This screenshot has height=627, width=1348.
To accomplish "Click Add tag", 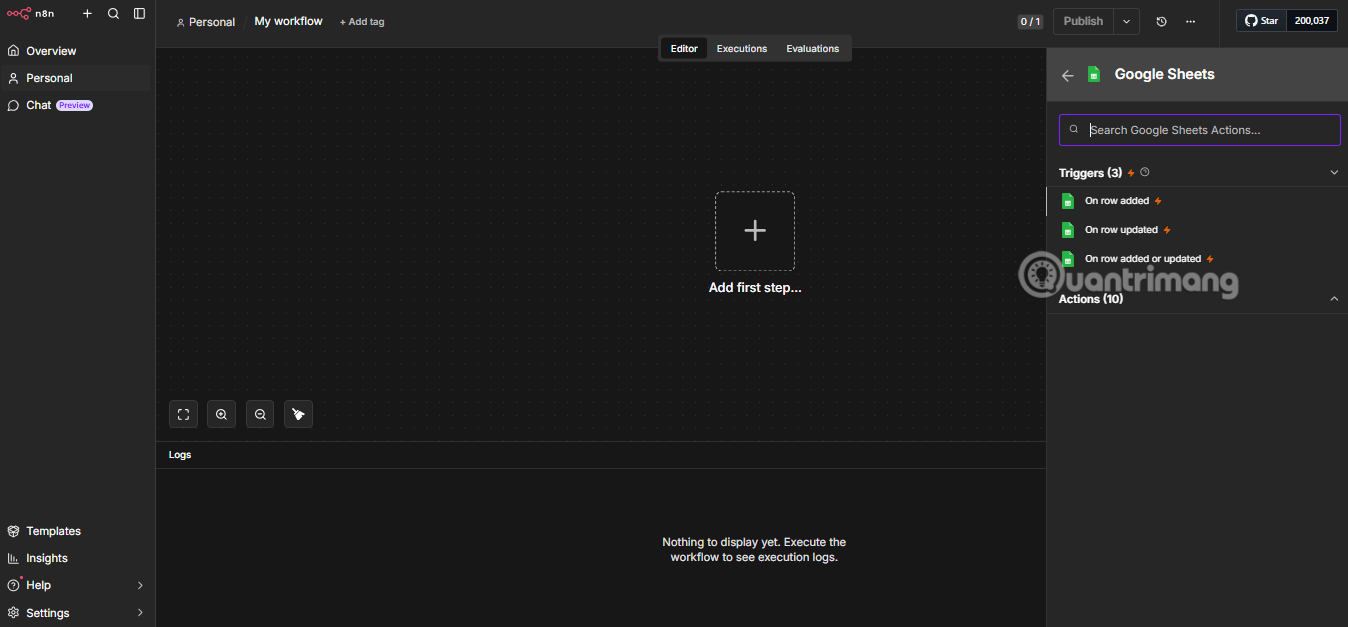I will [x=362, y=22].
